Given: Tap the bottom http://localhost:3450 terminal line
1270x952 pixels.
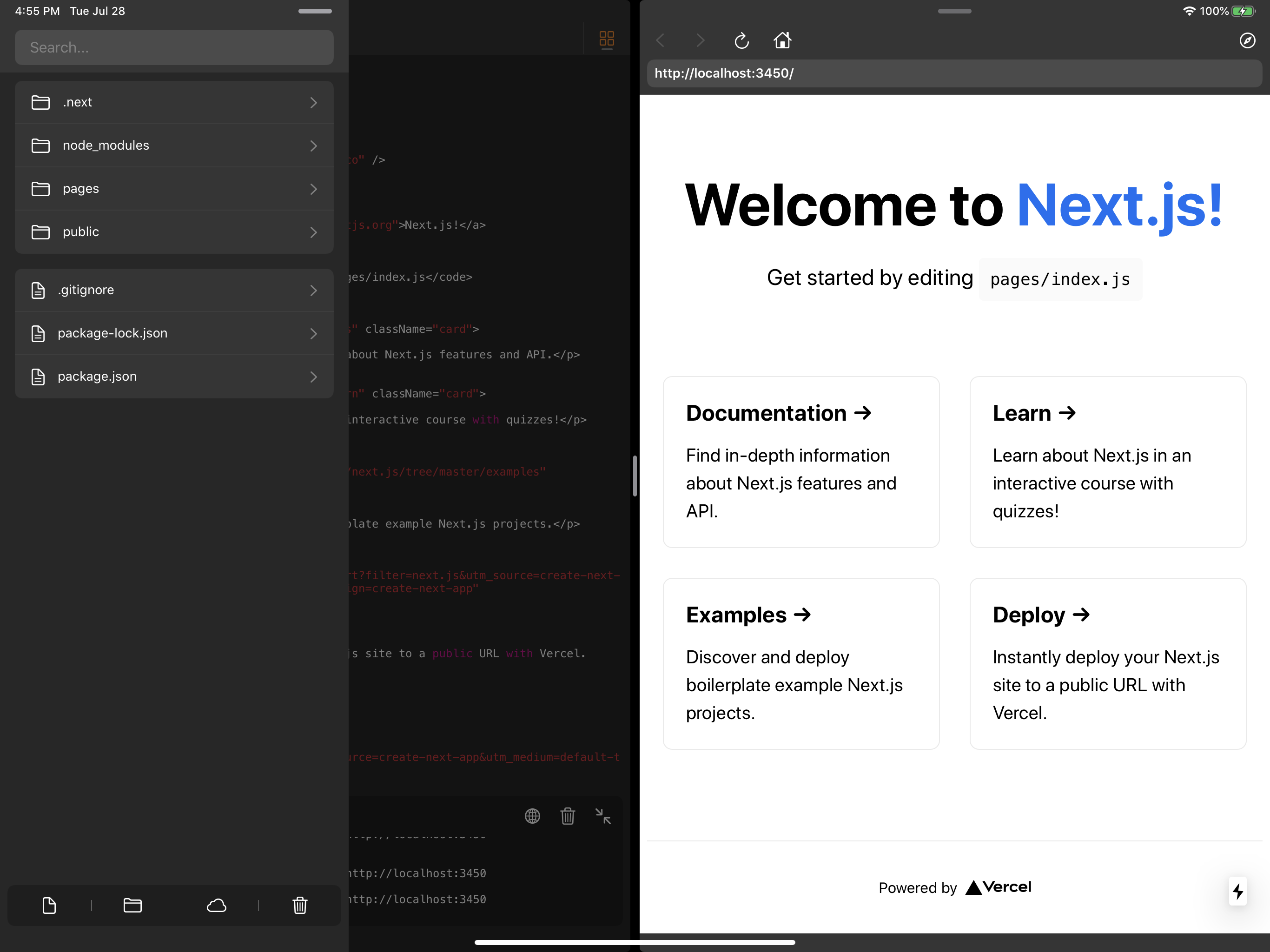Looking at the screenshot, I should (417, 899).
